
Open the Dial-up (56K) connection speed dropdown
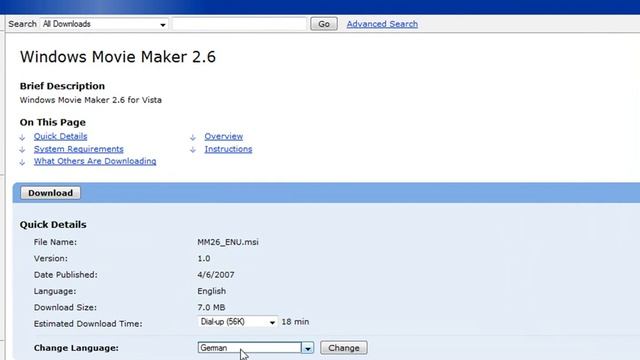coord(238,322)
